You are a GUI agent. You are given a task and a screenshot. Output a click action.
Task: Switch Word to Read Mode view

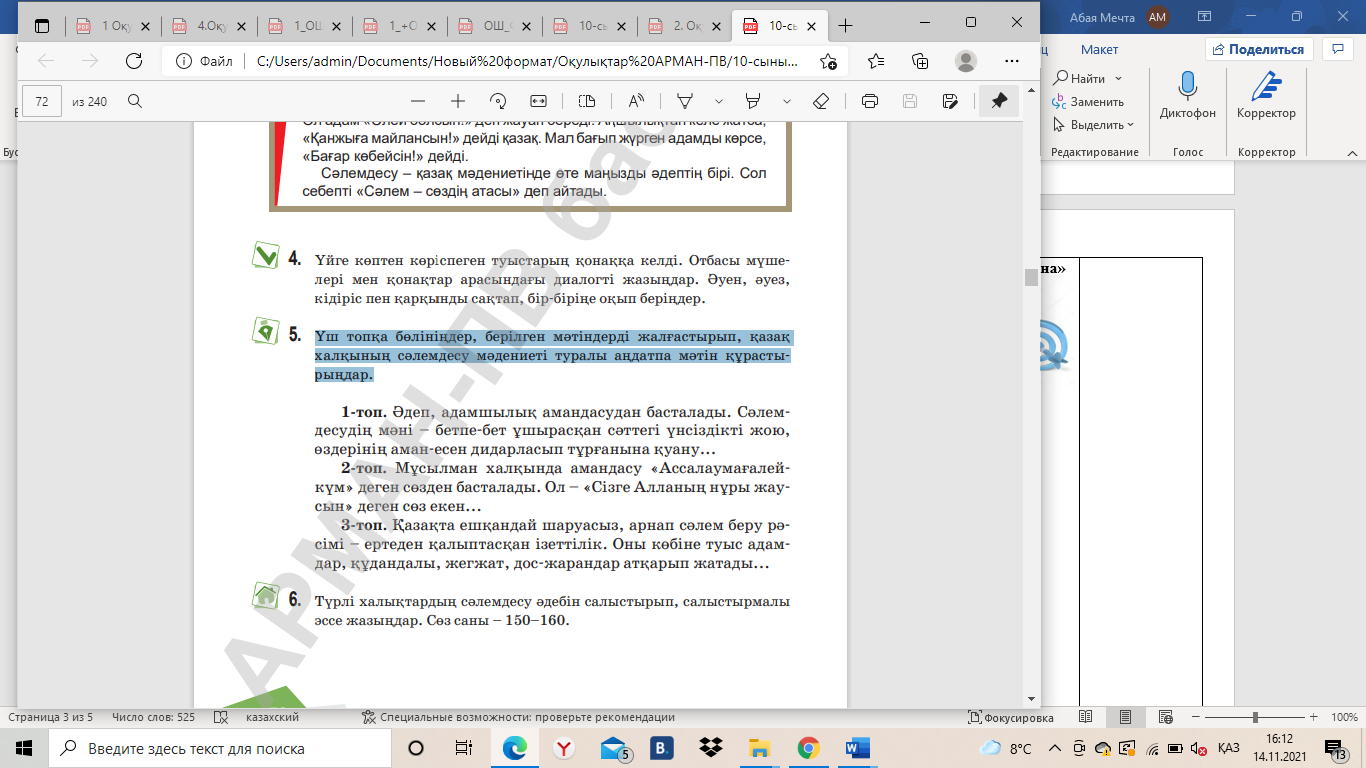1085,717
